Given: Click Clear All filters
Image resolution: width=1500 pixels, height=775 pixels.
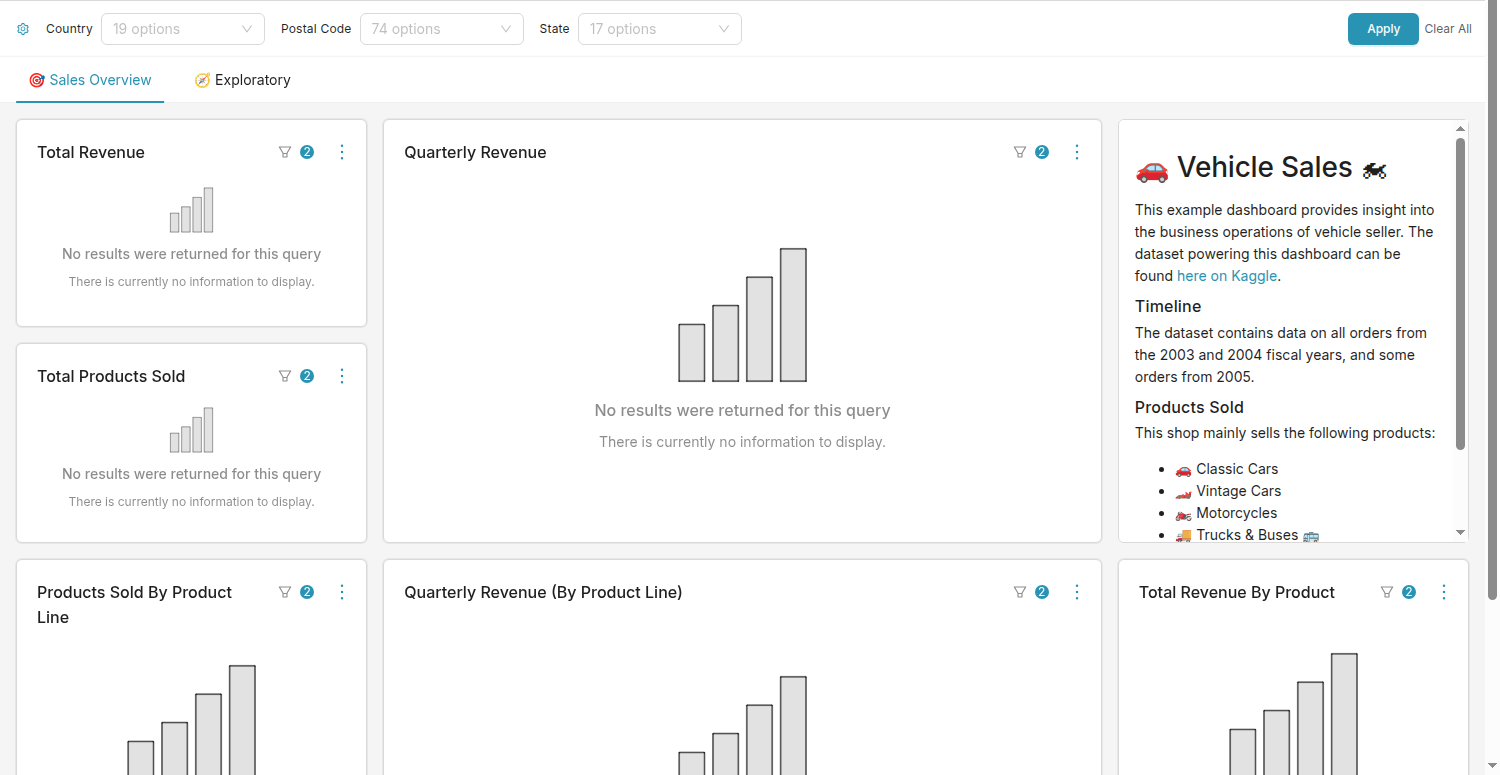Looking at the screenshot, I should point(1448,29).
